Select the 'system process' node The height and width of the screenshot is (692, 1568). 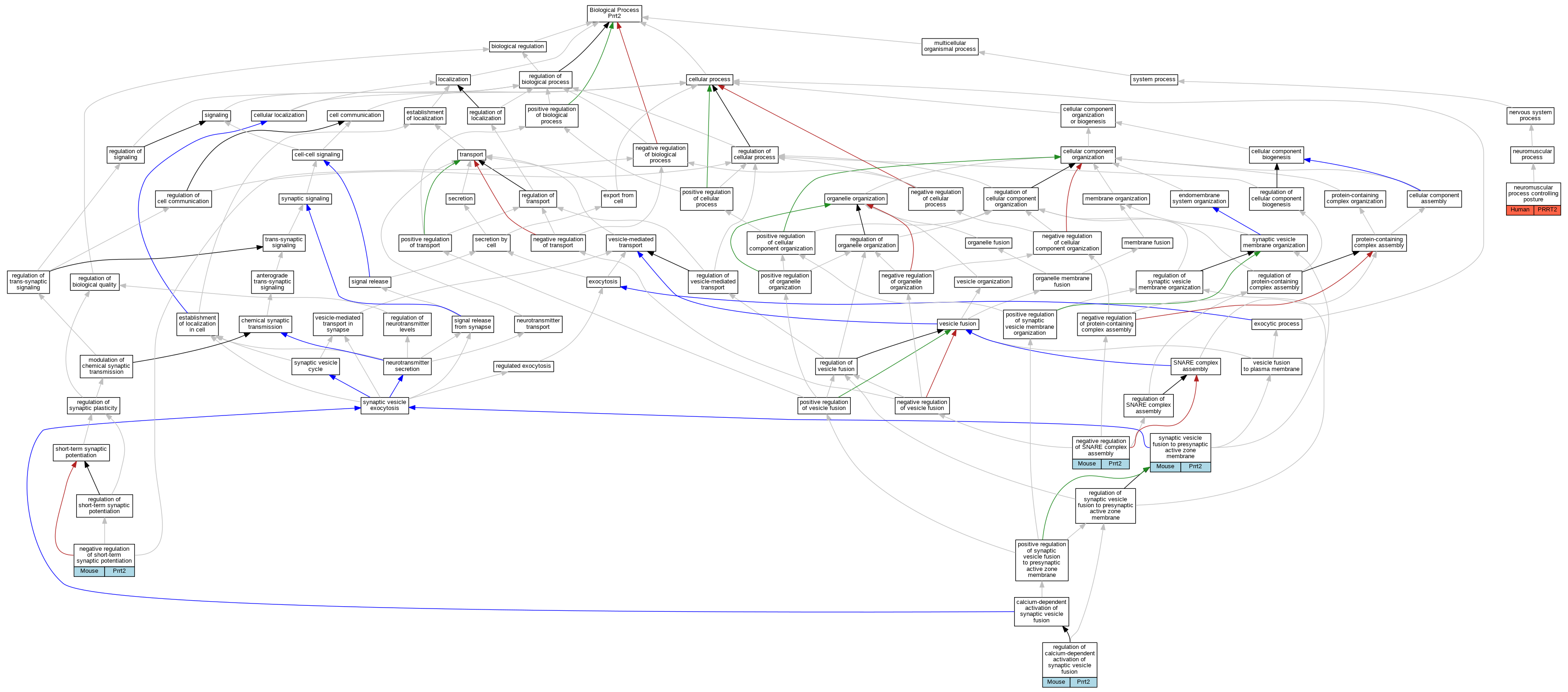pos(1154,80)
